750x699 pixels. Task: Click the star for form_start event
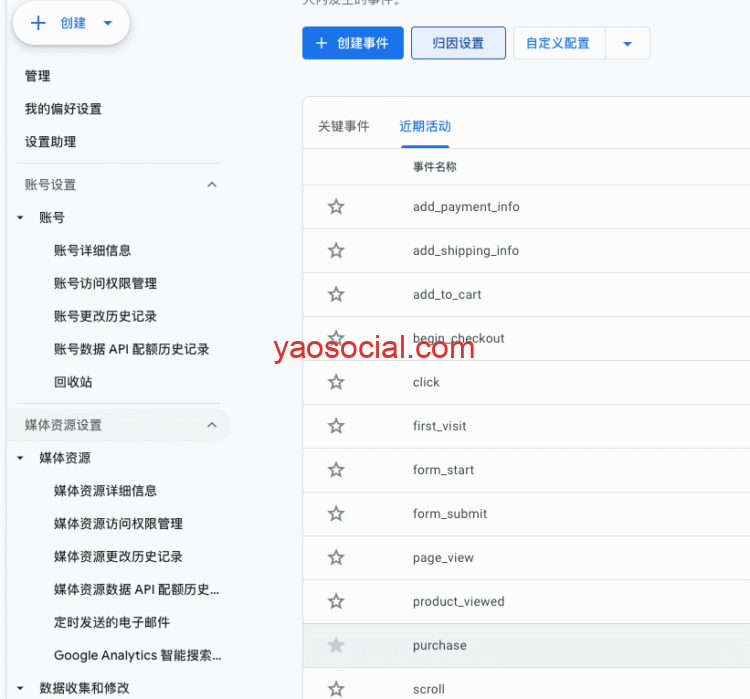(336, 470)
